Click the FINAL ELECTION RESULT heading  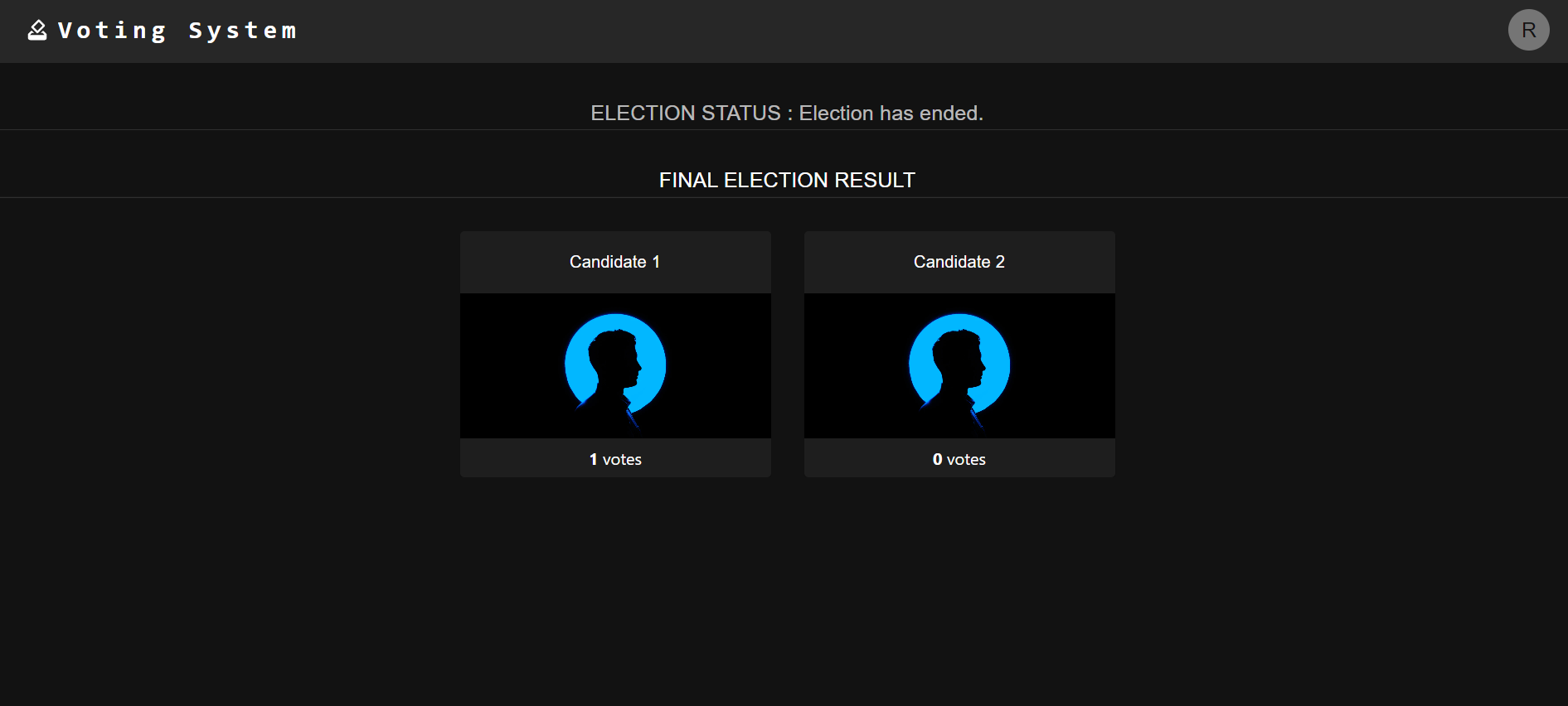click(x=786, y=179)
